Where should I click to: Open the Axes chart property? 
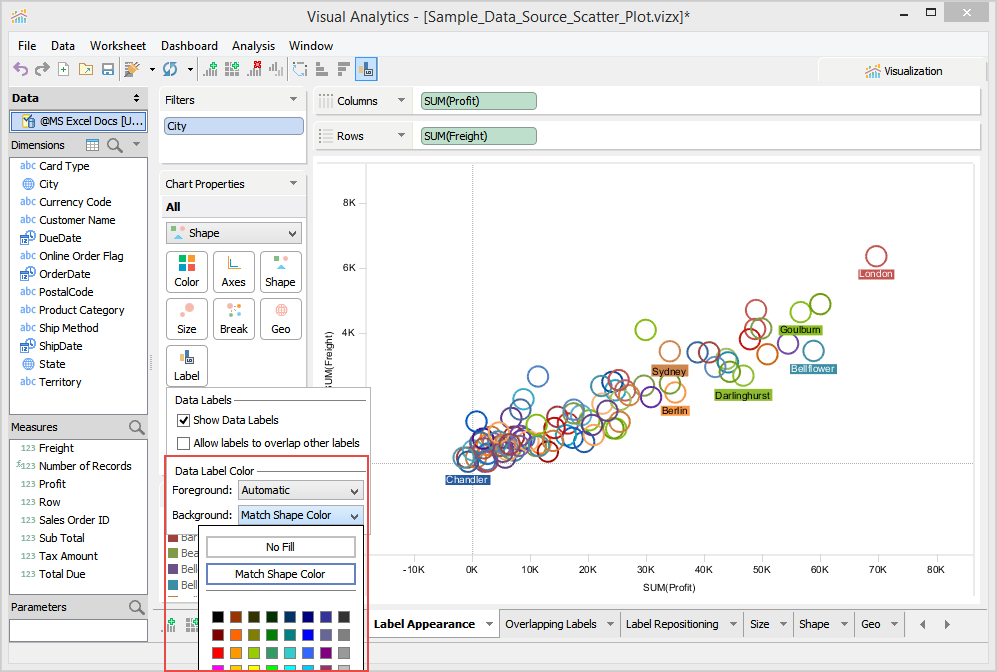234,271
